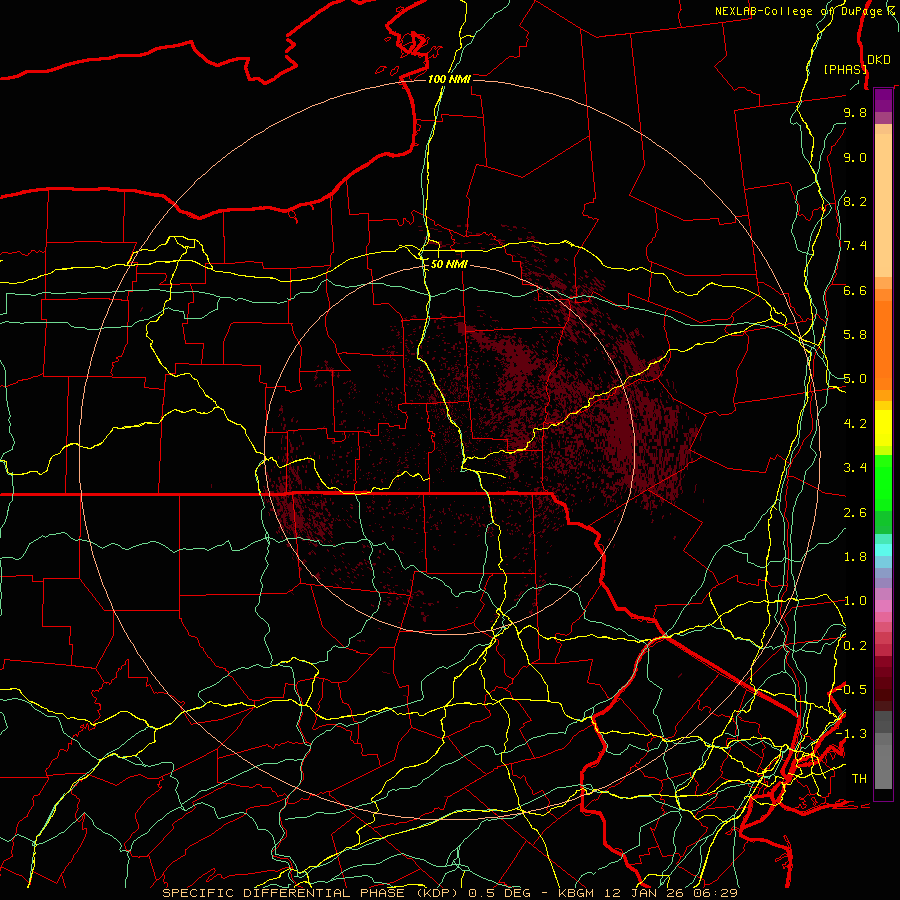900x900 pixels.
Task: Click the 6.6 value on color scale
Action: [855, 290]
